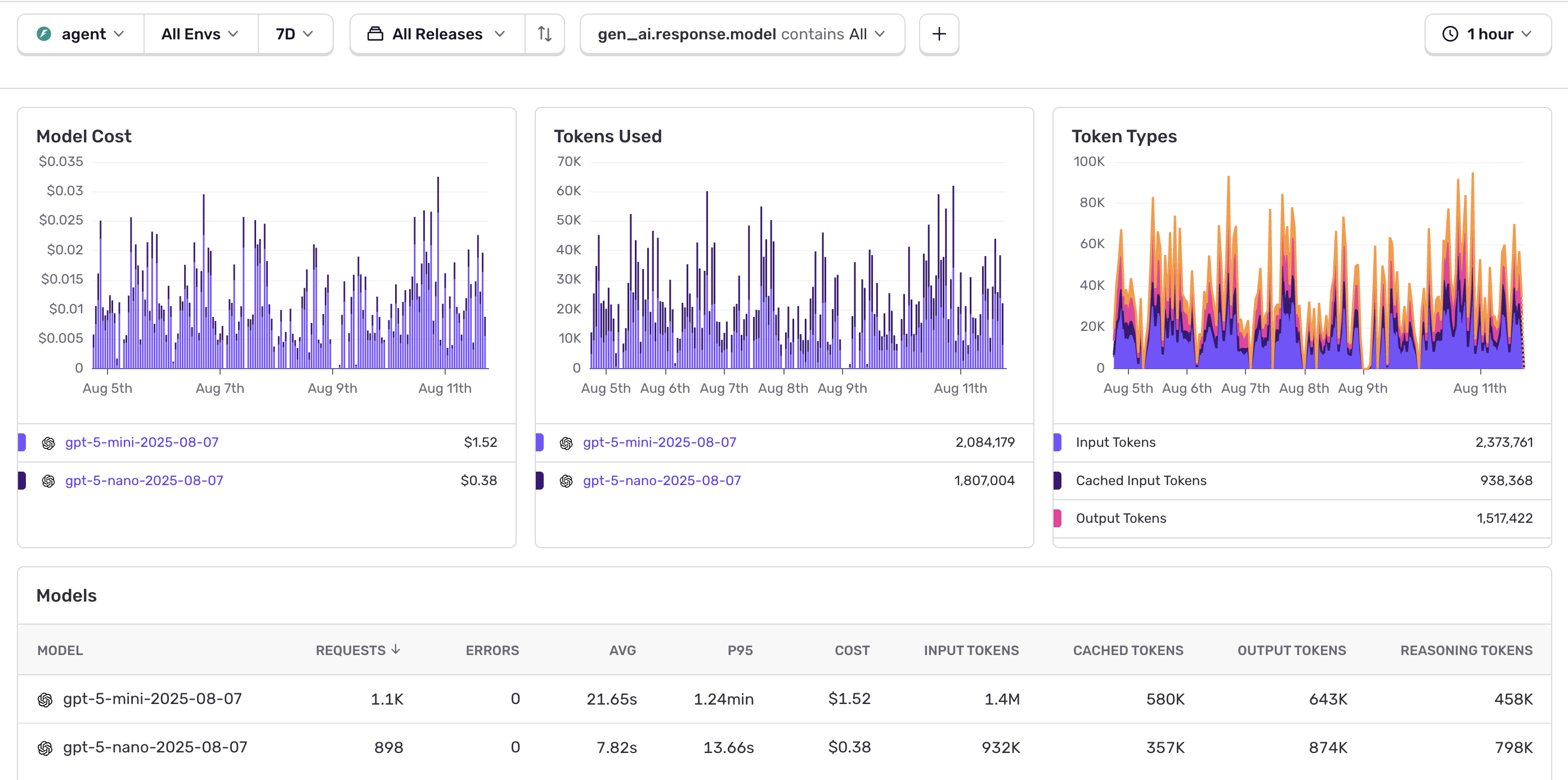Click the Cached Input Tokens legend swatch
The image size is (1568, 780).
(x=1058, y=481)
